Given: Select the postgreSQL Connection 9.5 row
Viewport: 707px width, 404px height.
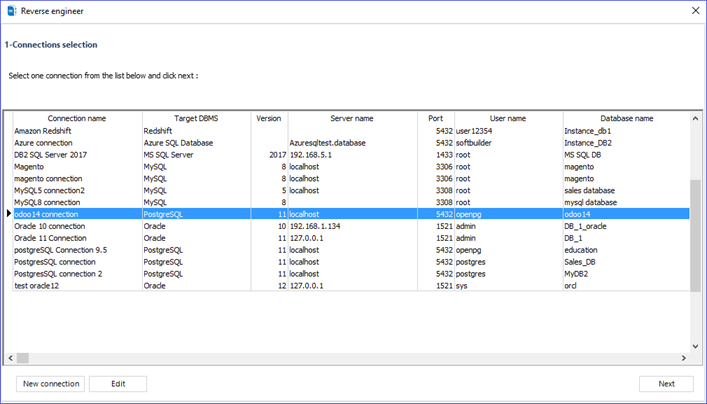Looking at the screenshot, I should (351, 250).
